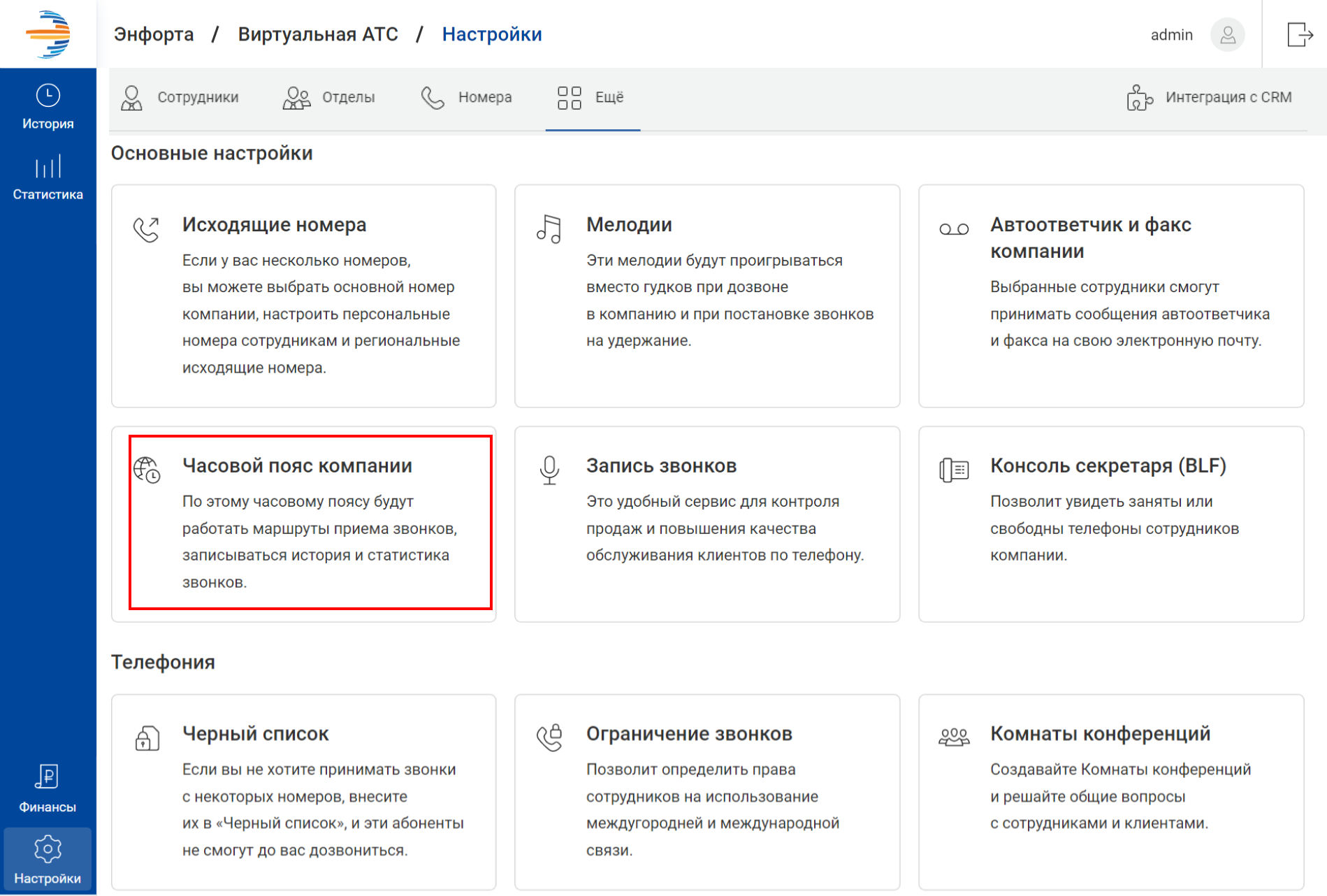Click the microphone icon for Запись звонков
Image resolution: width=1327 pixels, height=896 pixels.
click(x=550, y=470)
